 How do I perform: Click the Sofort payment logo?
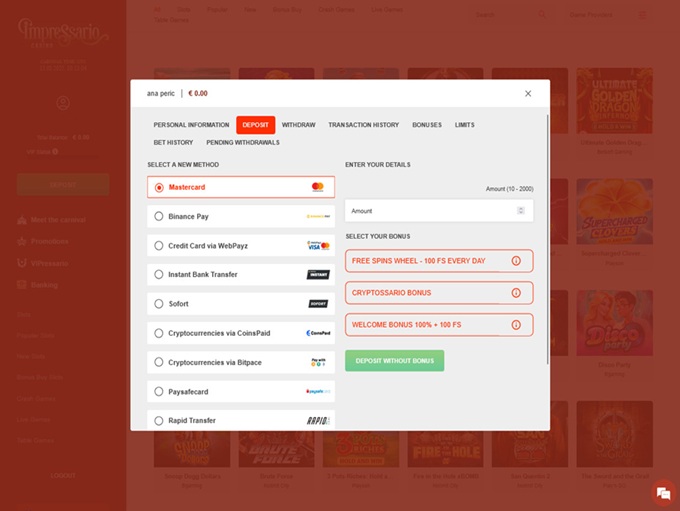click(x=317, y=303)
